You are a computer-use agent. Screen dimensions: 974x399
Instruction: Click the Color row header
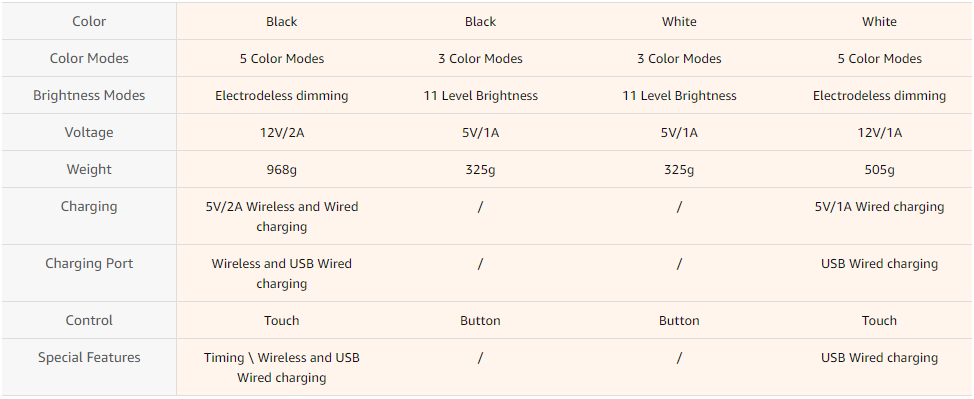pos(89,21)
